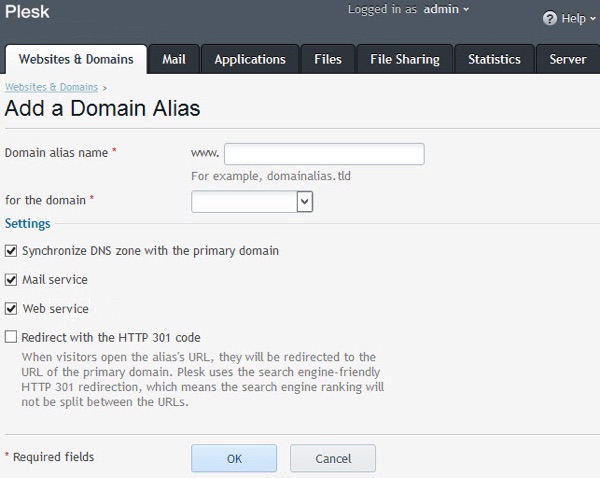Disable the Web service checkbox
Image resolution: width=600 pixels, height=478 pixels.
[x=11, y=309]
